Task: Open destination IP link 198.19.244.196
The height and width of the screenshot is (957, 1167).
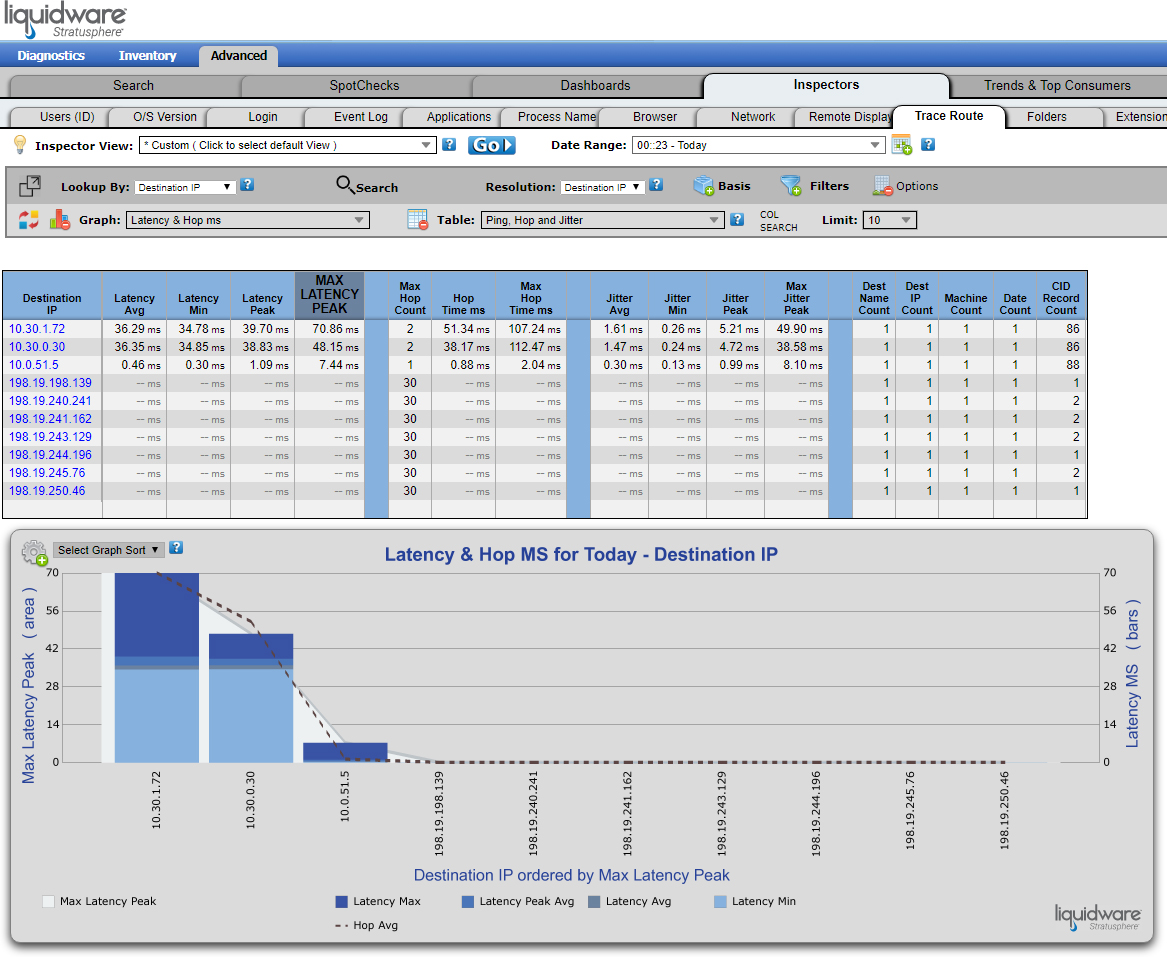Action: [50, 455]
